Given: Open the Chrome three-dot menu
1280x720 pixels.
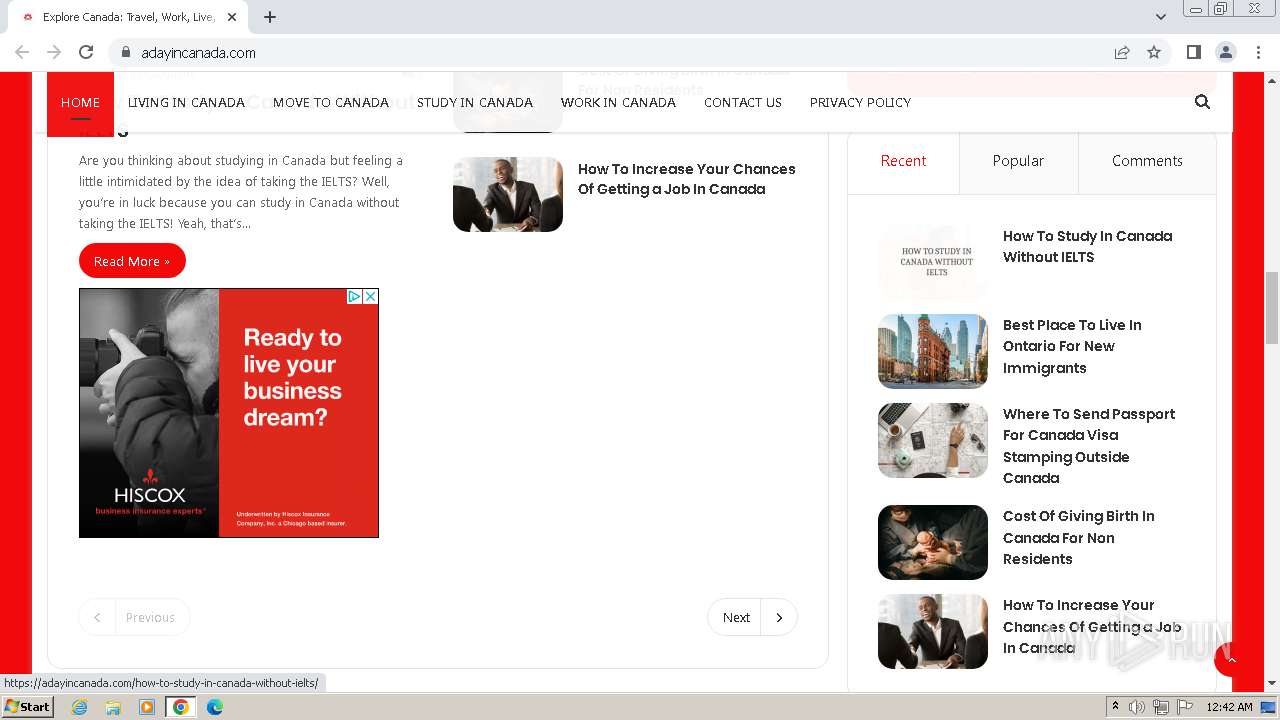Looking at the screenshot, I should 1258,52.
